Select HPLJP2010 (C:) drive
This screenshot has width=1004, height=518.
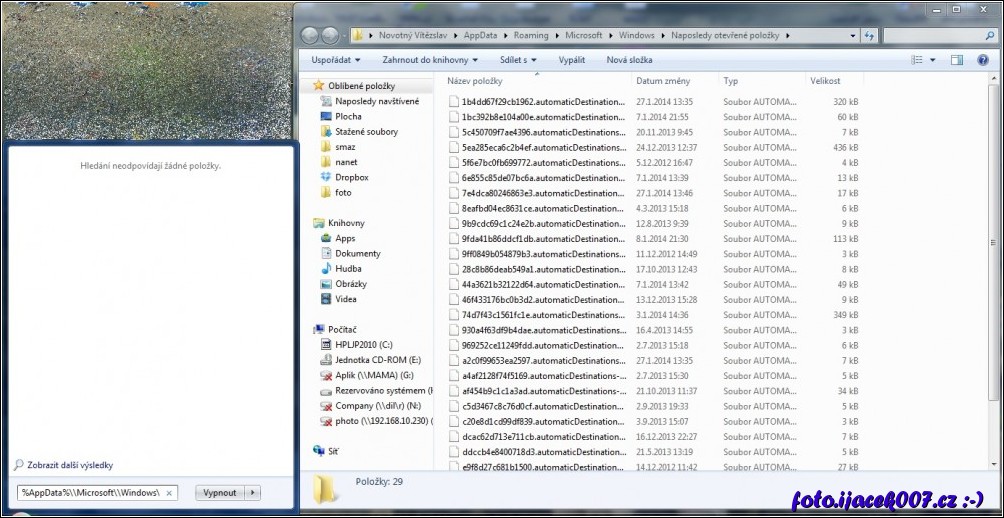pos(364,345)
